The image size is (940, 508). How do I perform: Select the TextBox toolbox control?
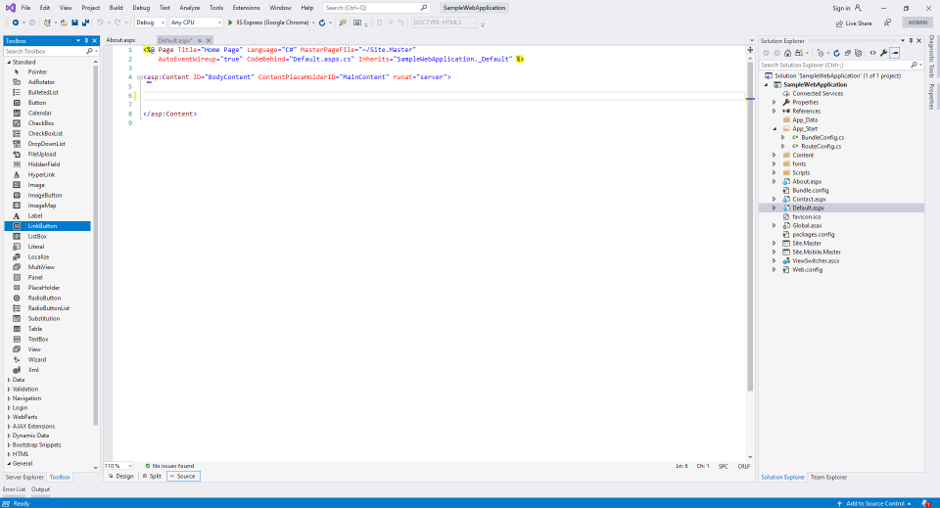point(38,339)
